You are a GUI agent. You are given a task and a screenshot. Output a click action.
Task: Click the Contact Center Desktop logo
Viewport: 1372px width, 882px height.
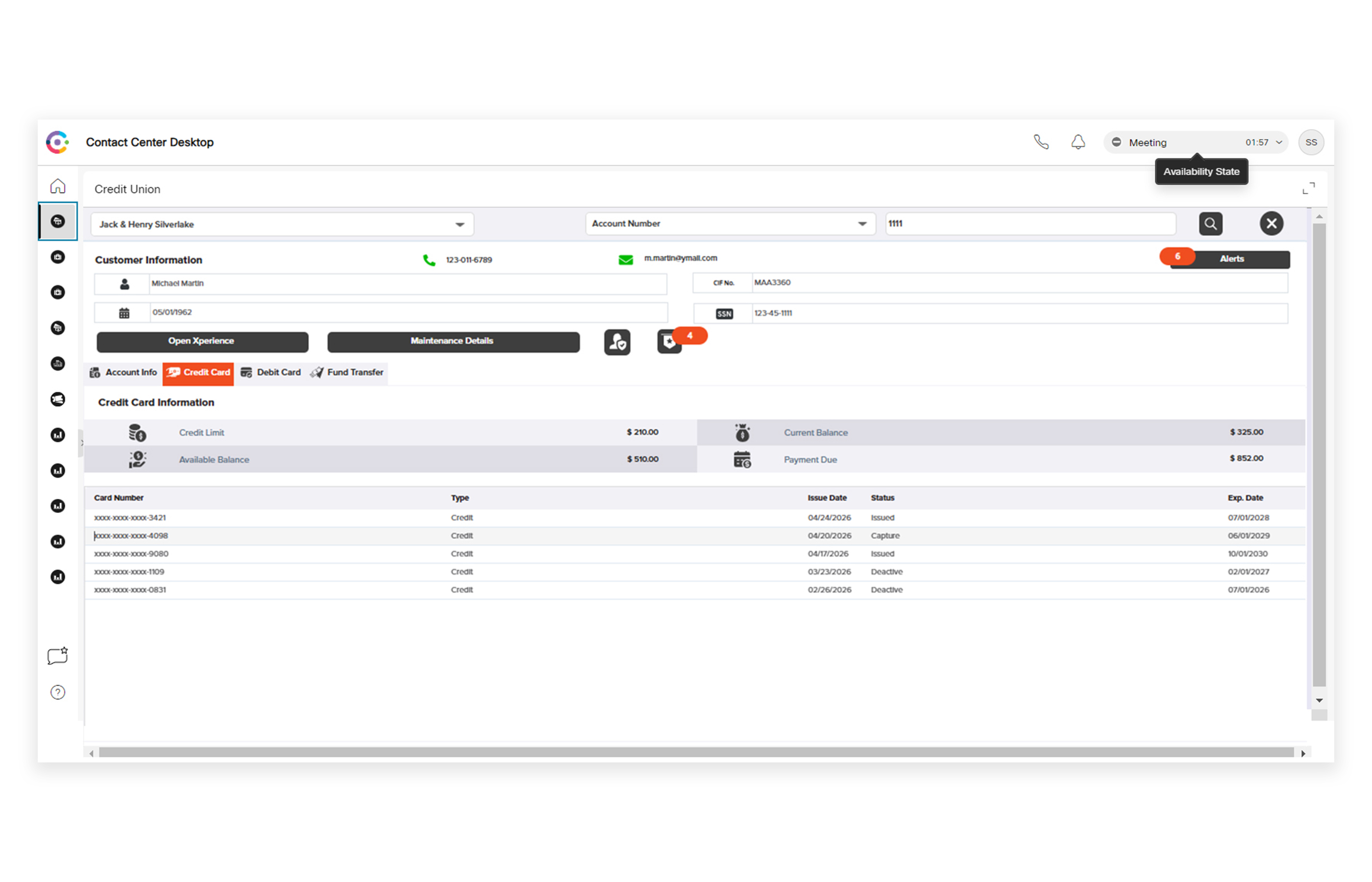pyautogui.click(x=57, y=142)
